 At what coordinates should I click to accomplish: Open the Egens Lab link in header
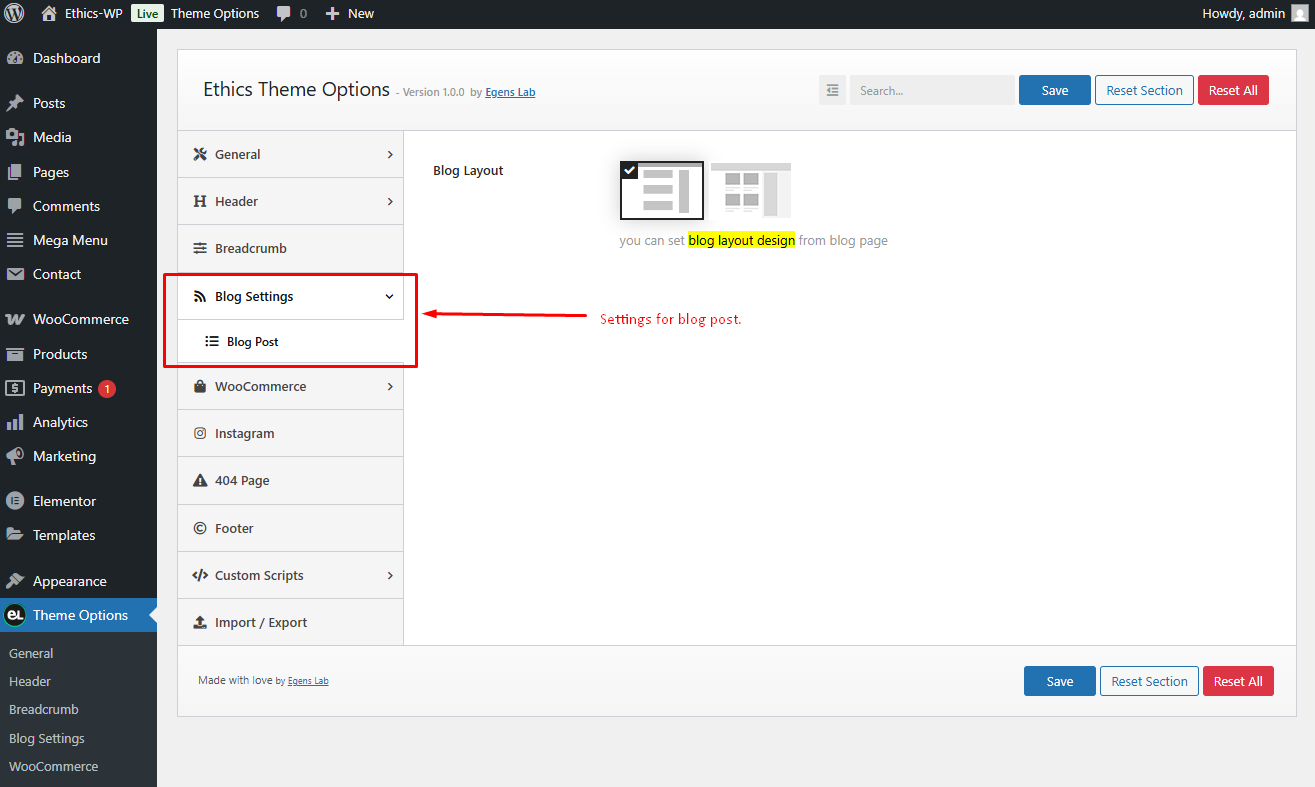[x=510, y=92]
